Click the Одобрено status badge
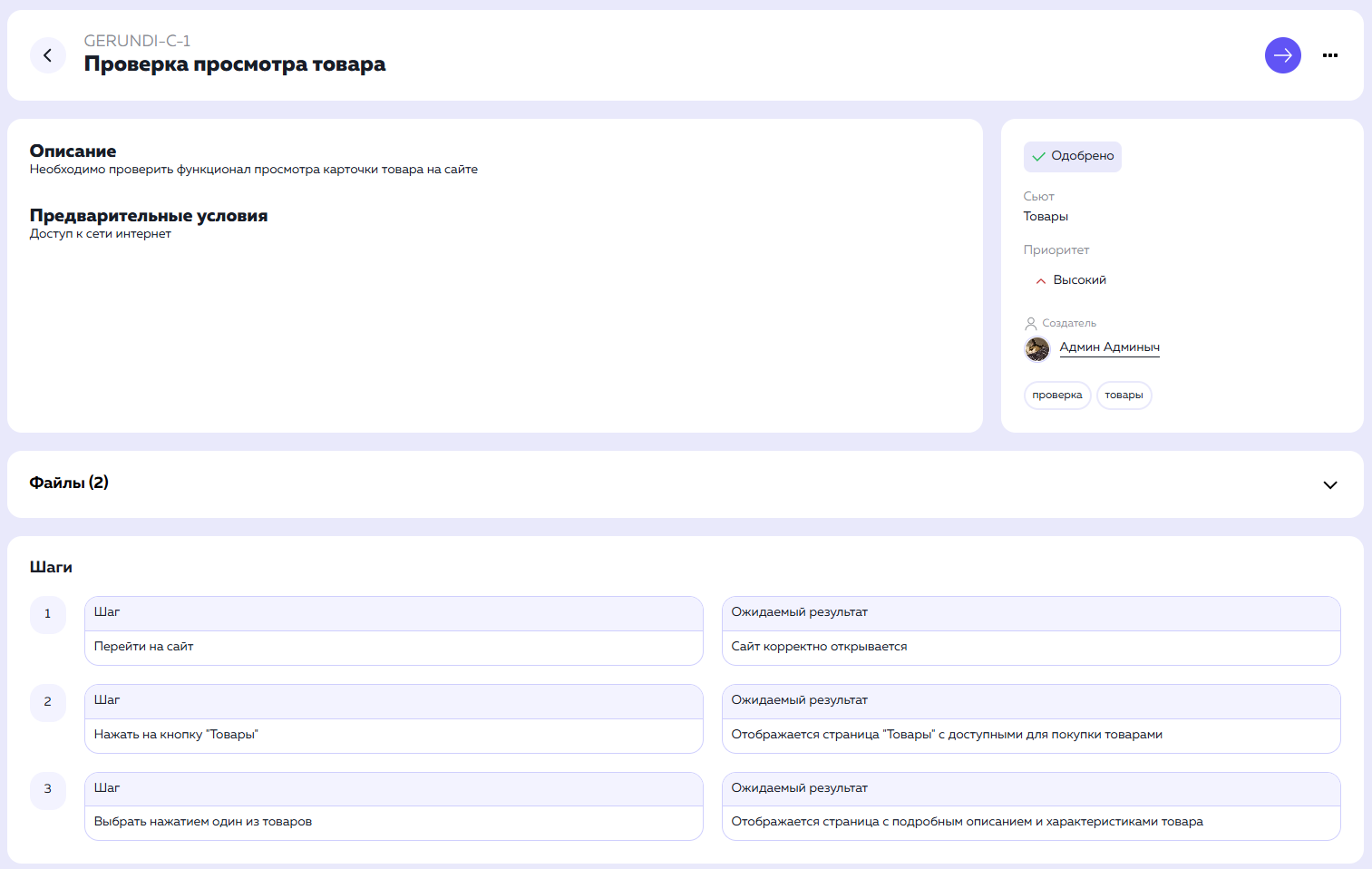1372x869 pixels. [x=1072, y=156]
